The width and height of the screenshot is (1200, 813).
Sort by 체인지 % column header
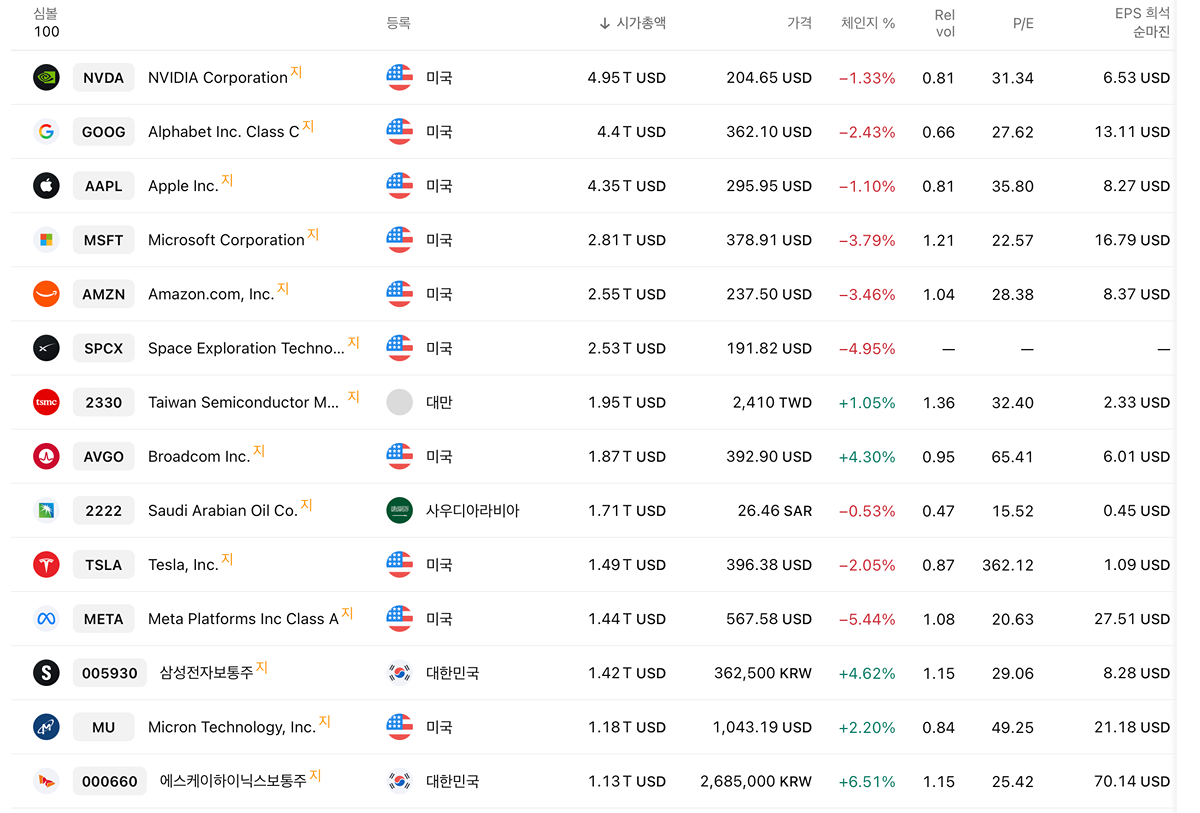point(868,23)
